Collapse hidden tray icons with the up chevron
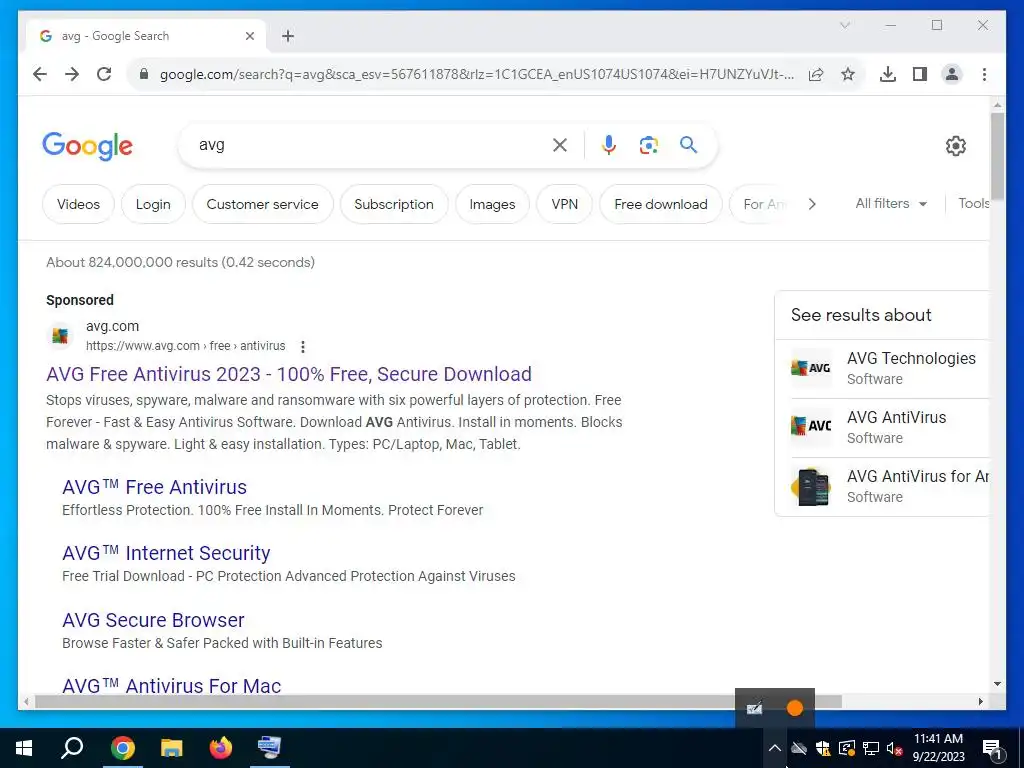1024x768 pixels. click(775, 748)
